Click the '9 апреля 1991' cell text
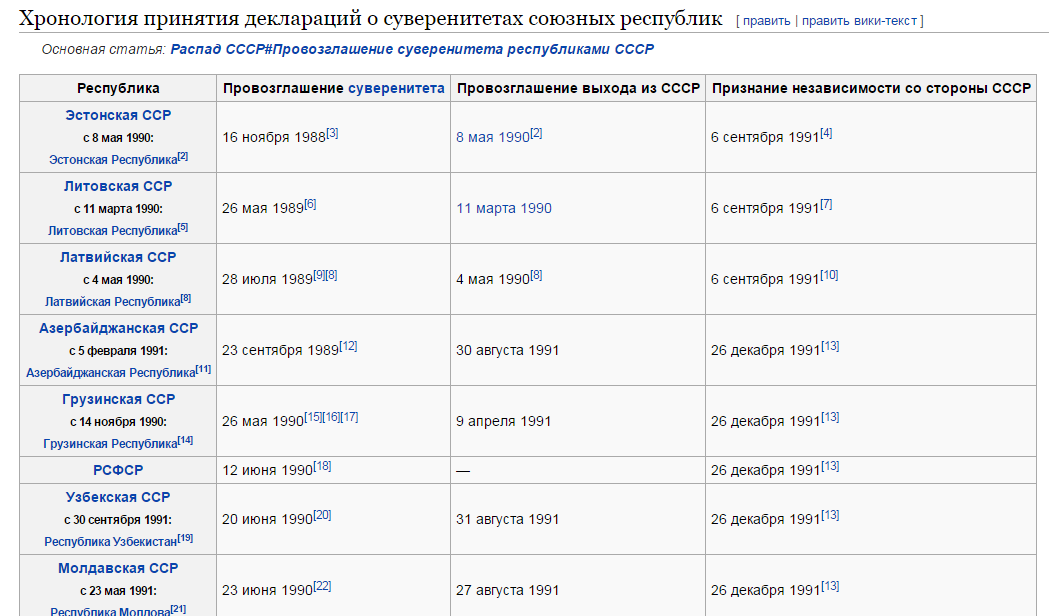This screenshot has height=616, width=1049. 504,421
